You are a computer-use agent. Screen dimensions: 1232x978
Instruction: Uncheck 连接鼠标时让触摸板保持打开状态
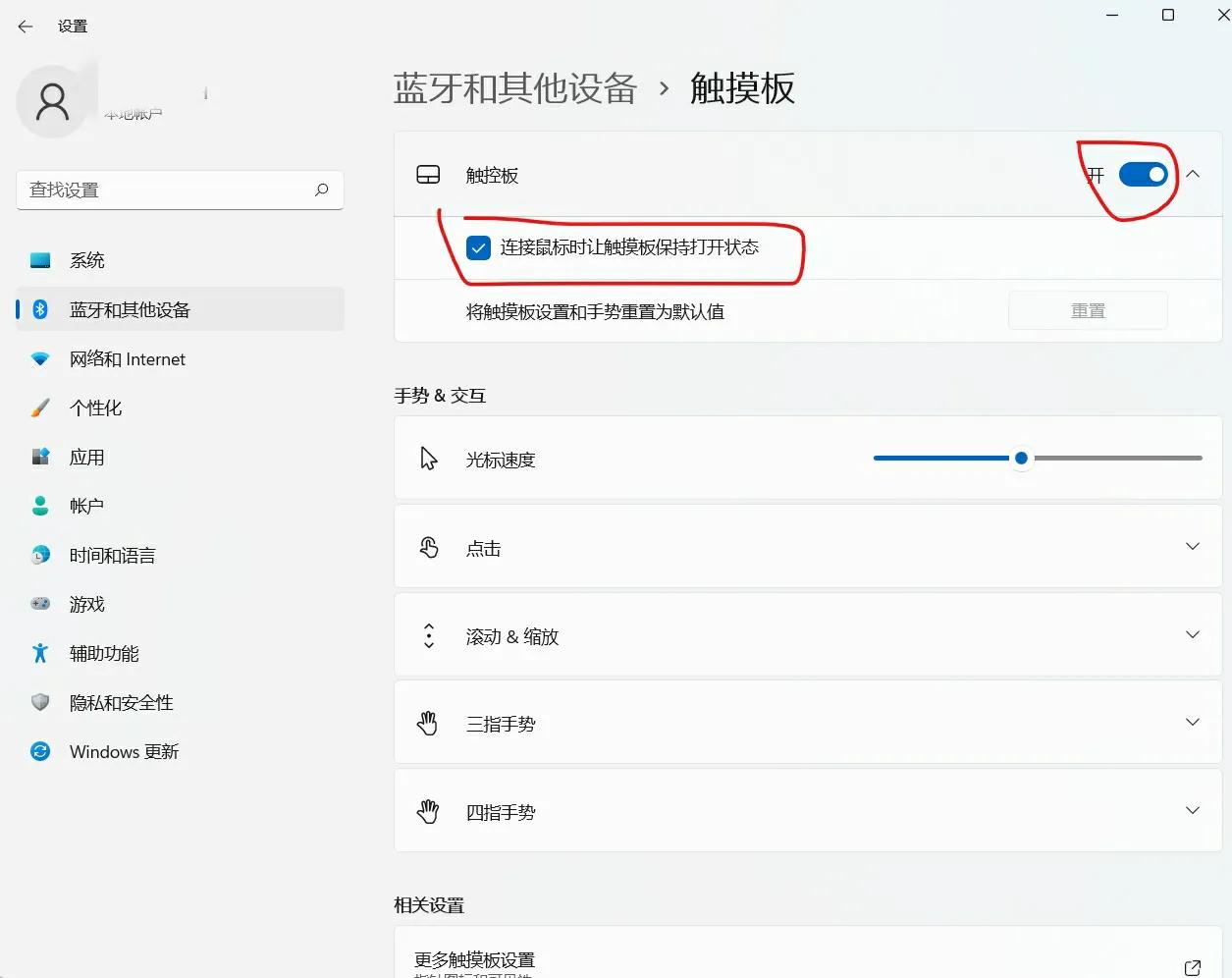[x=478, y=247]
